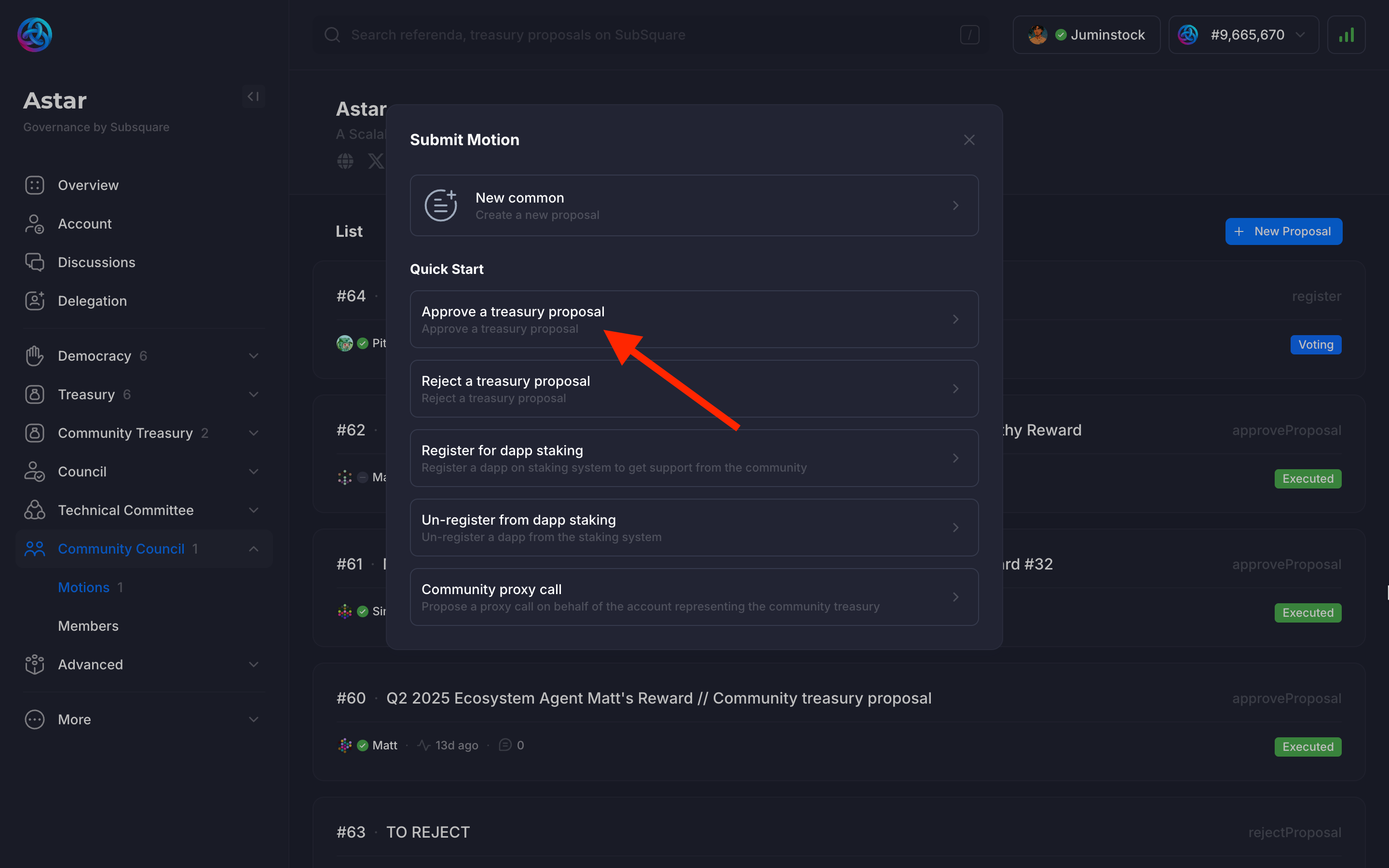Open the Overview sidebar icon
Viewport: 1389px width, 868px height.
pyautogui.click(x=34, y=186)
